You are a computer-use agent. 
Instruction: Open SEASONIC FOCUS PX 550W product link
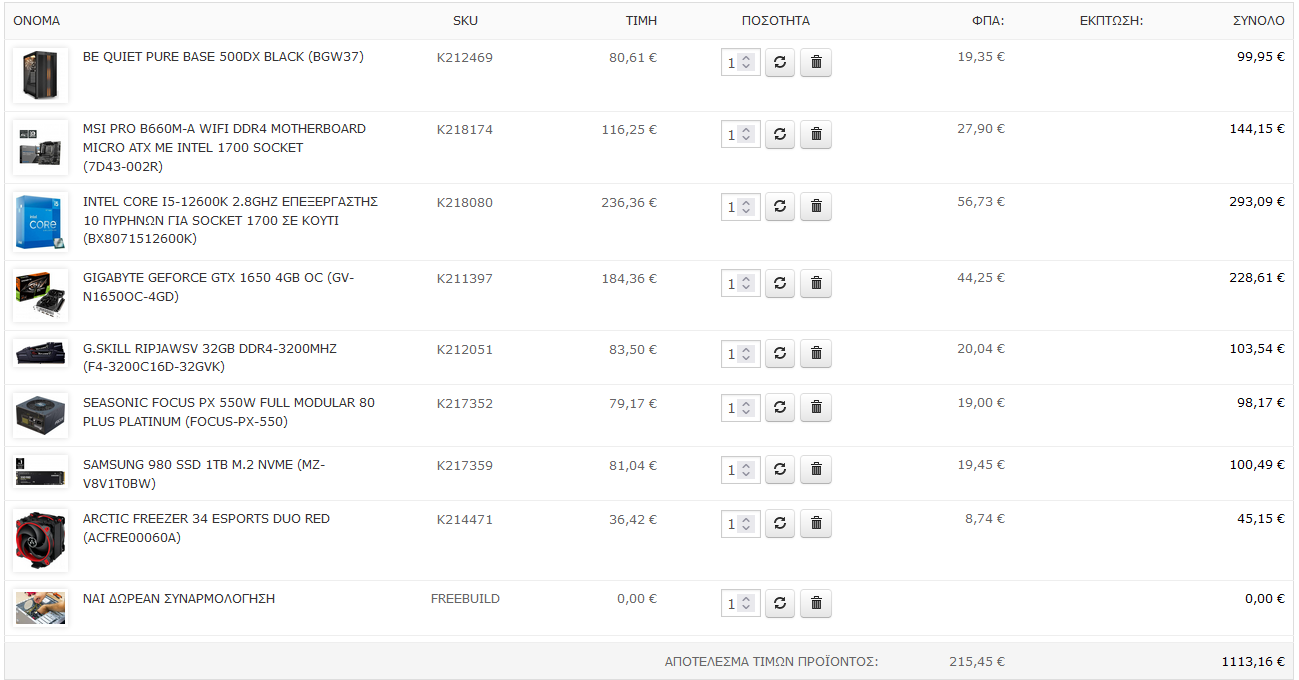(x=229, y=412)
